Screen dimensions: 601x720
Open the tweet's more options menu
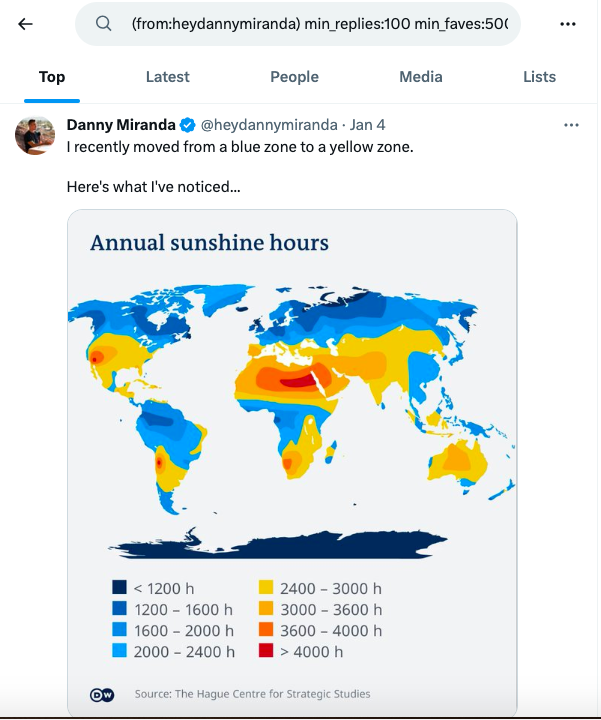coord(571,125)
